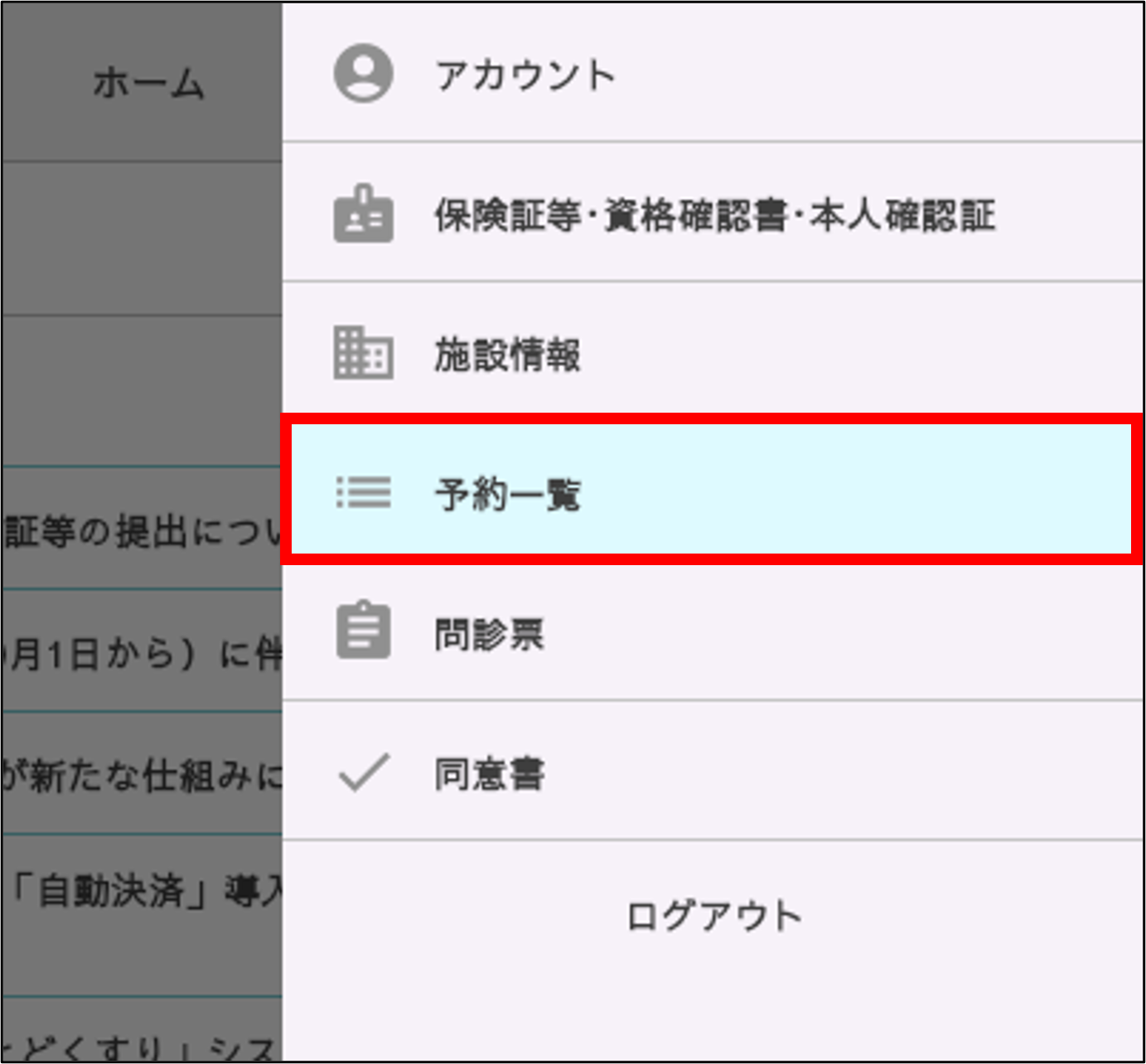The image size is (1146, 1064).
Task: Click the dimmed blank area below ホーム
Action: 143,239
